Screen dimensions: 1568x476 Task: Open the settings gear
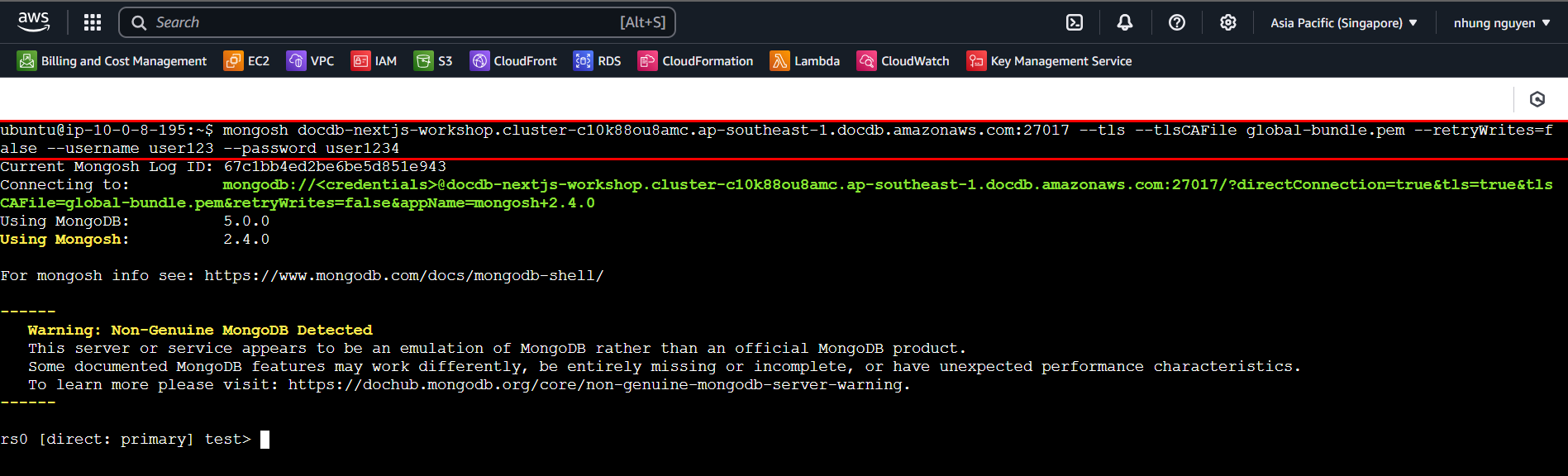click(1228, 22)
